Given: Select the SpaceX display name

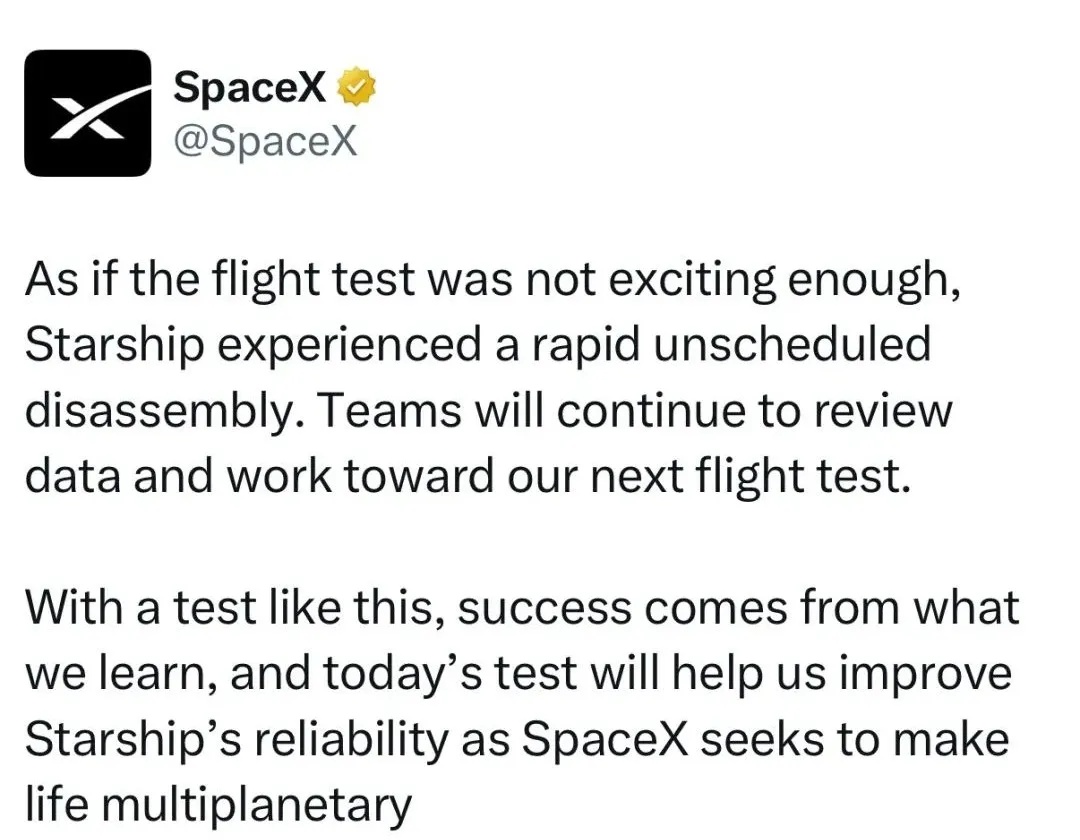Looking at the screenshot, I should click(x=249, y=87).
